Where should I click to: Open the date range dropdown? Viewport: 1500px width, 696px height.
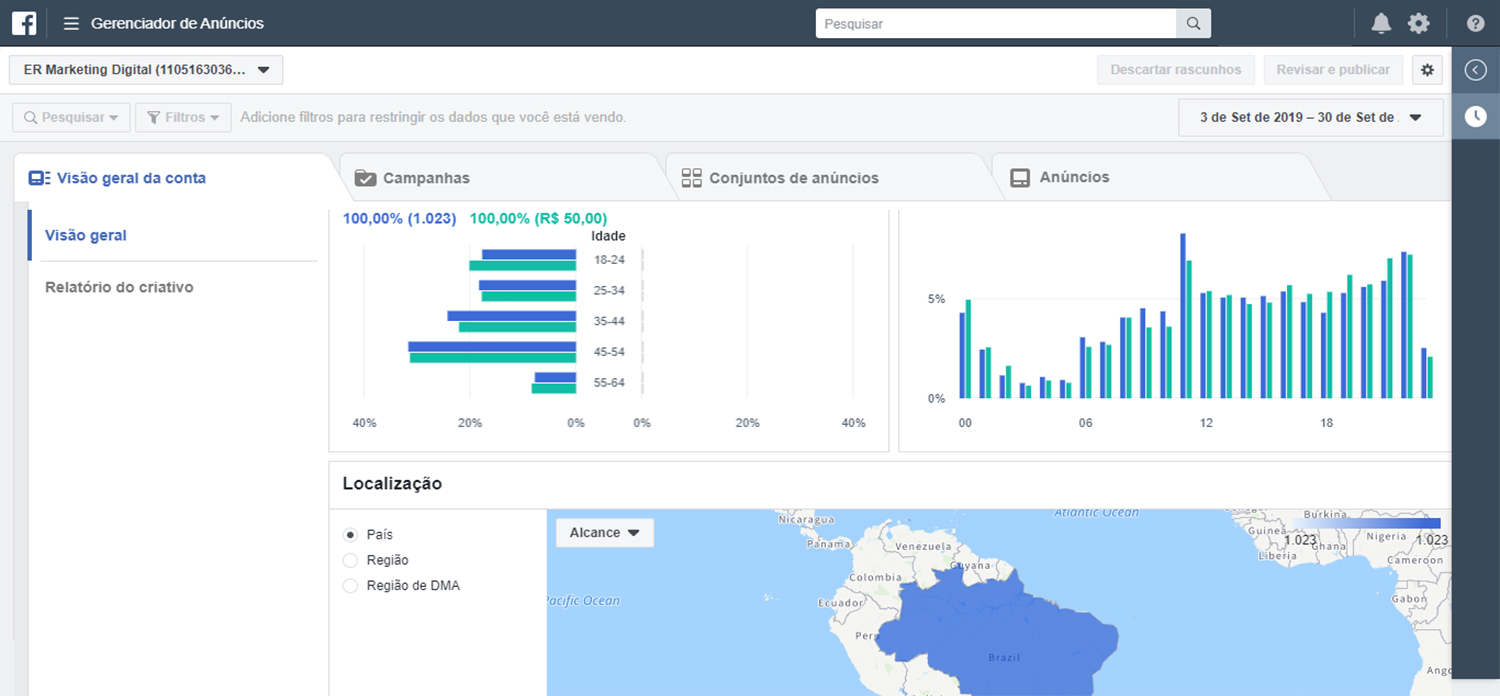(x=1310, y=117)
